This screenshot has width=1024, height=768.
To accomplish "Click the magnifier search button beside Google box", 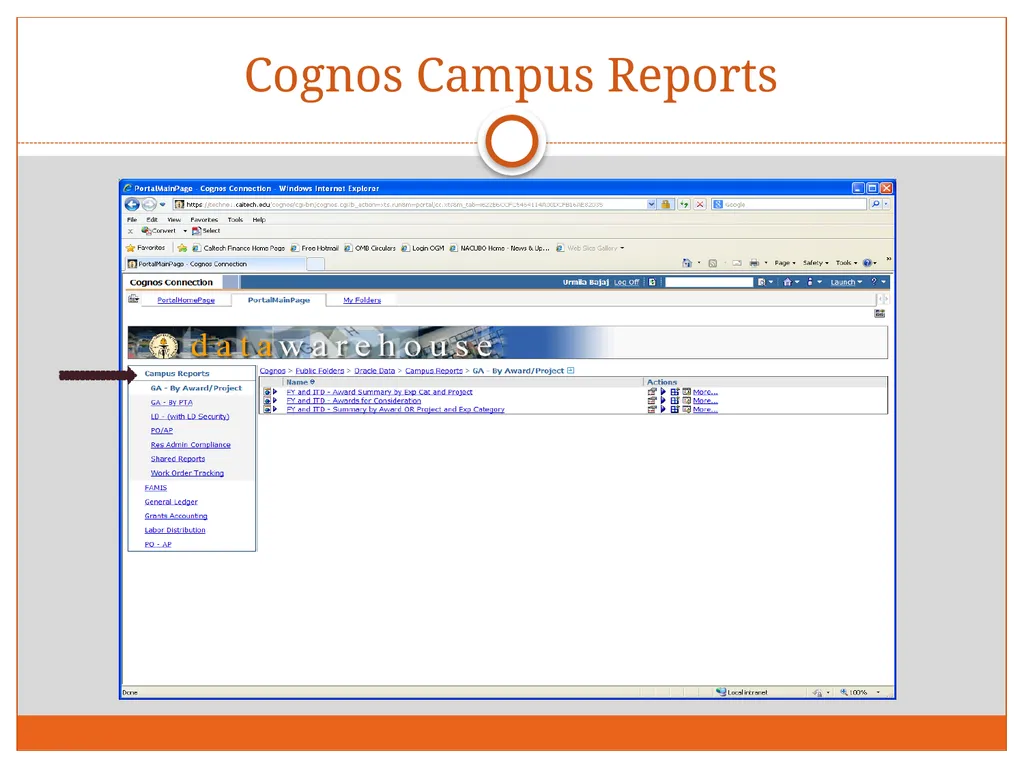I will tap(875, 204).
